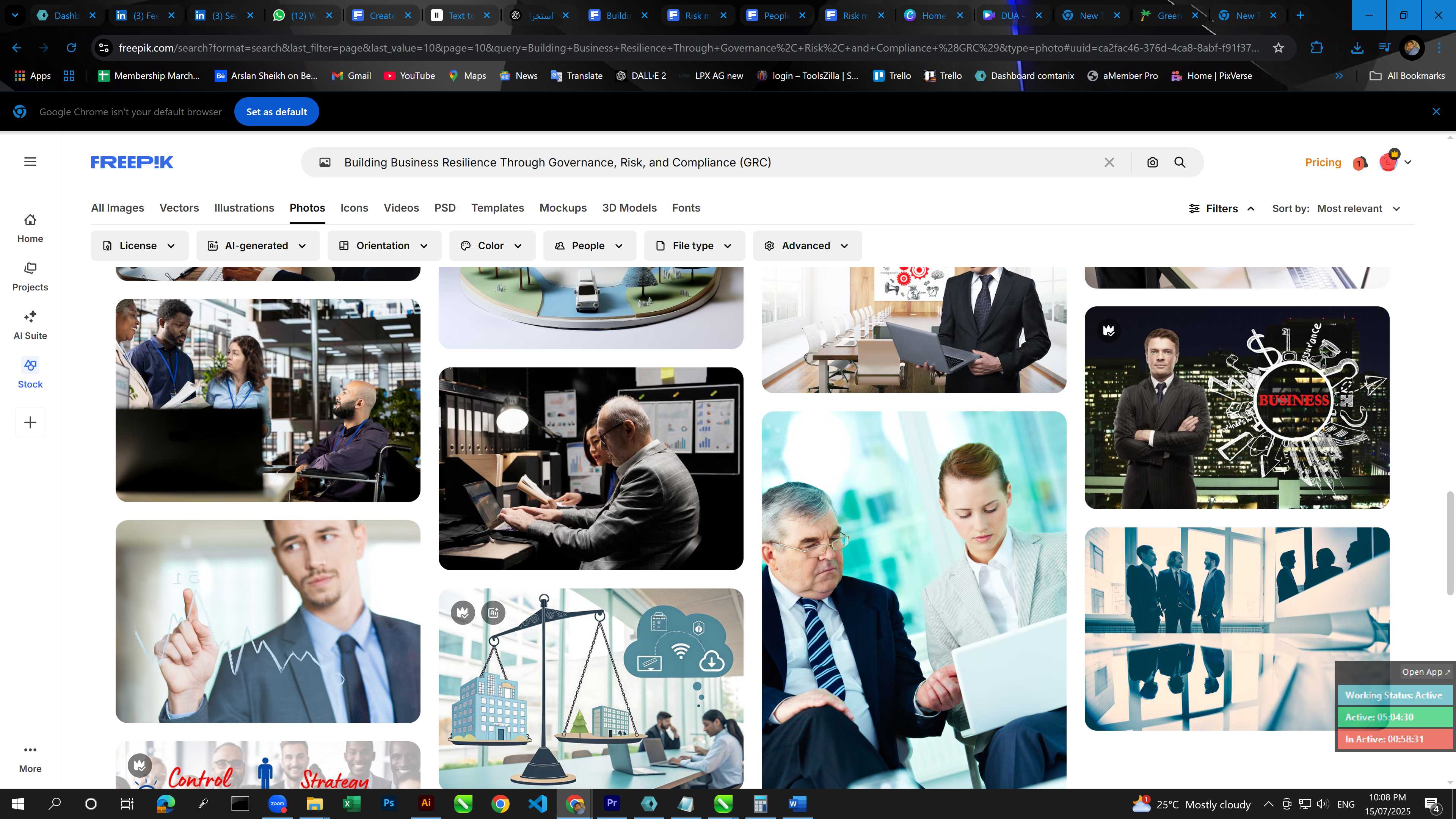
Task: Bookmark this page with star icon
Action: (1279, 48)
